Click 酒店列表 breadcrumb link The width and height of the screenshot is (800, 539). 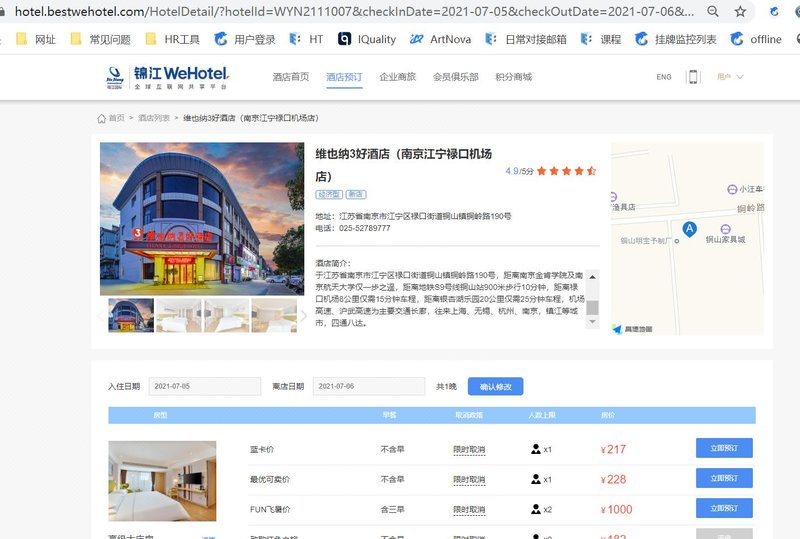(x=153, y=118)
